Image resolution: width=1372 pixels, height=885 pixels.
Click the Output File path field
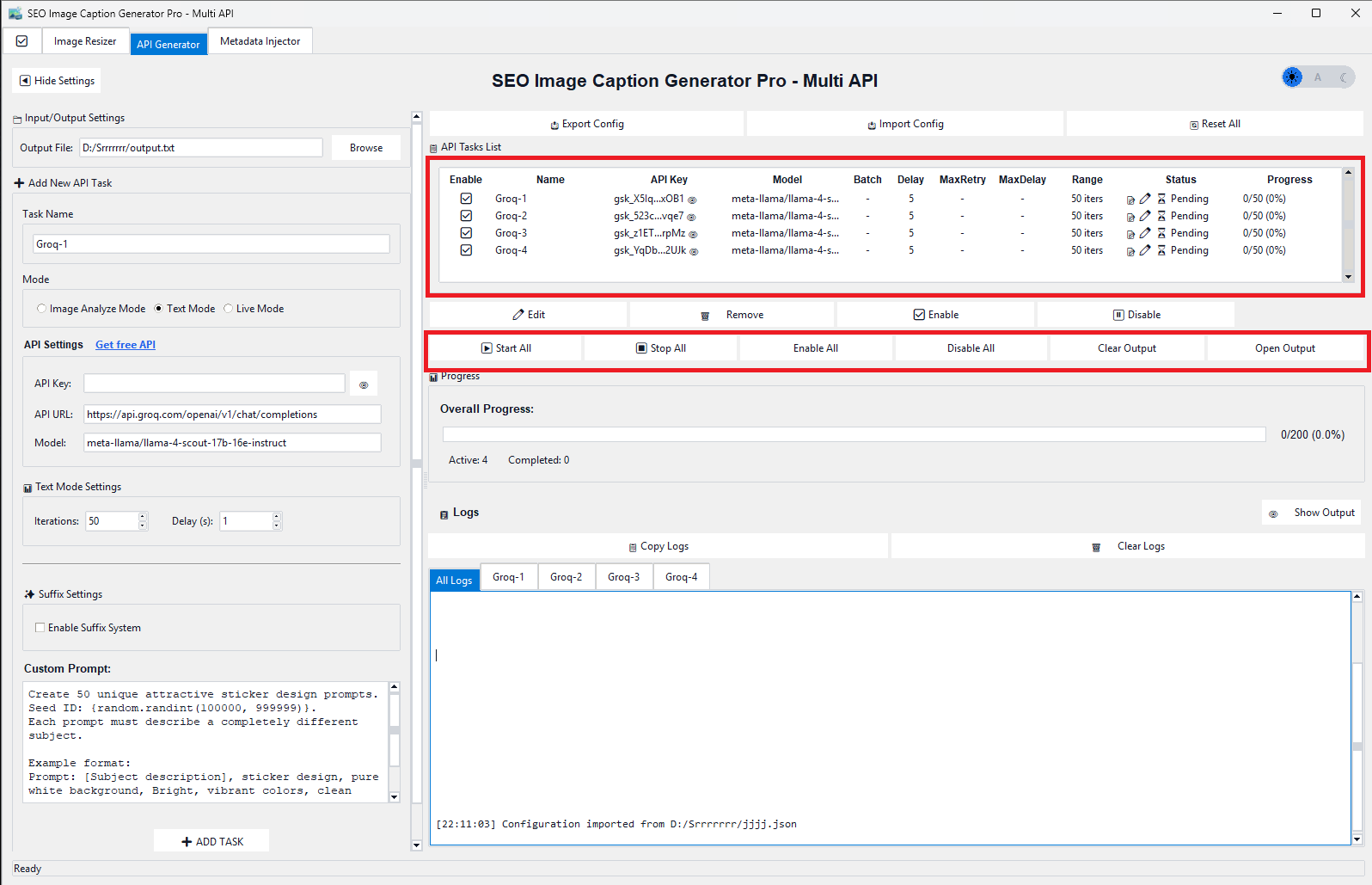point(201,148)
